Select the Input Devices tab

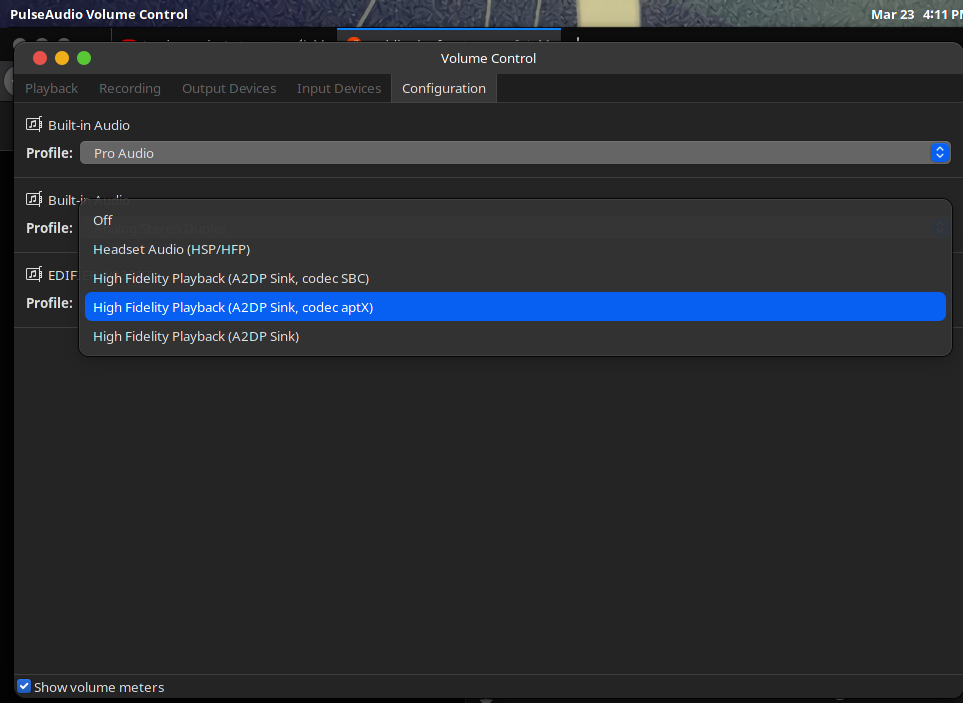click(x=339, y=88)
